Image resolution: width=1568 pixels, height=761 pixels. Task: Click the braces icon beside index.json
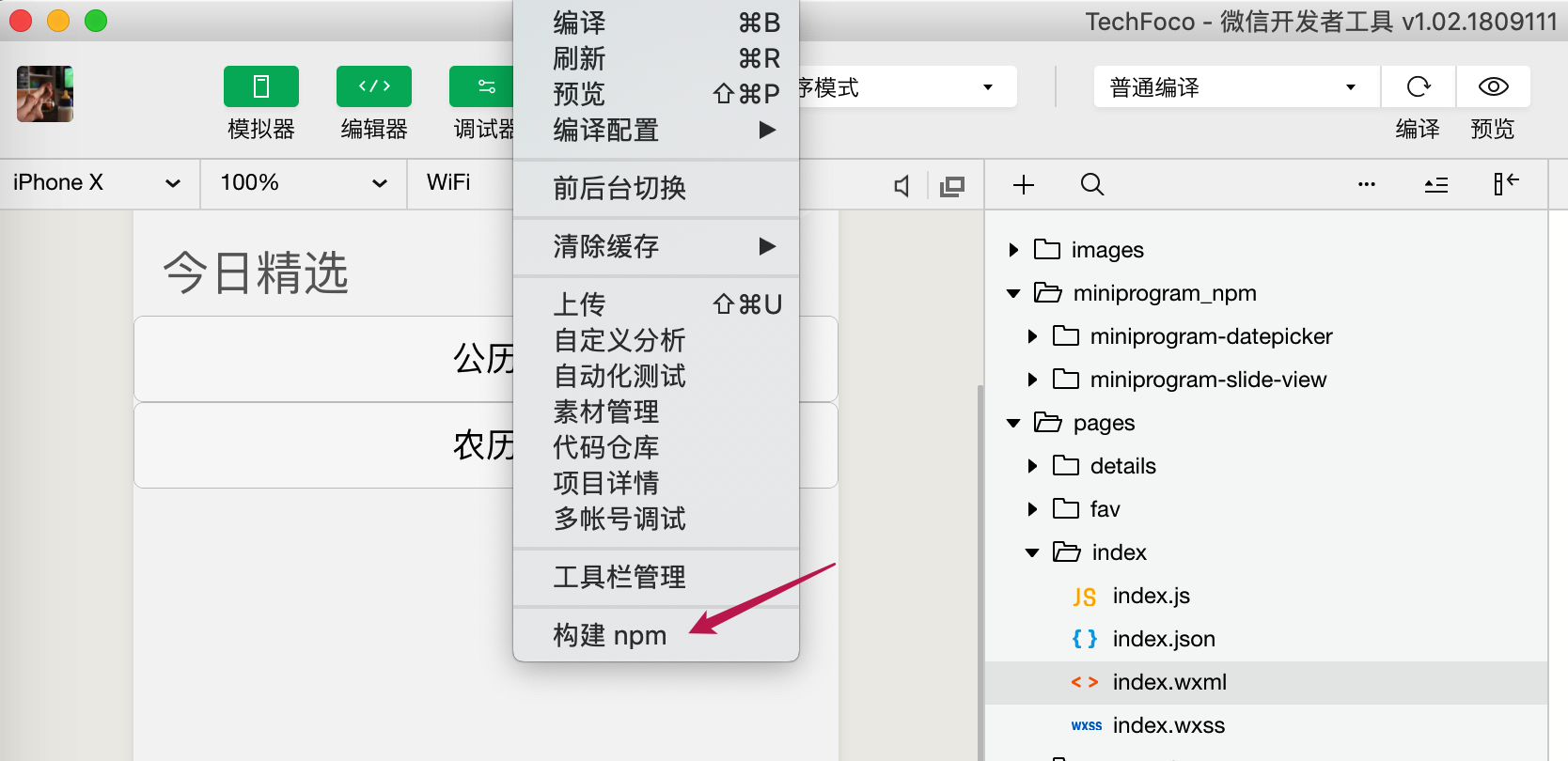click(1085, 639)
